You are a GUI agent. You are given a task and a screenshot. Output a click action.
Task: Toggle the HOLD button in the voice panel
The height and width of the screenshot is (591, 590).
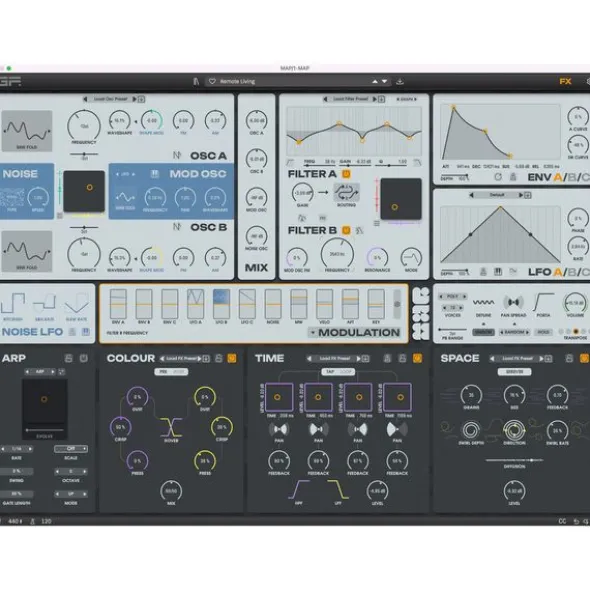[543, 332]
